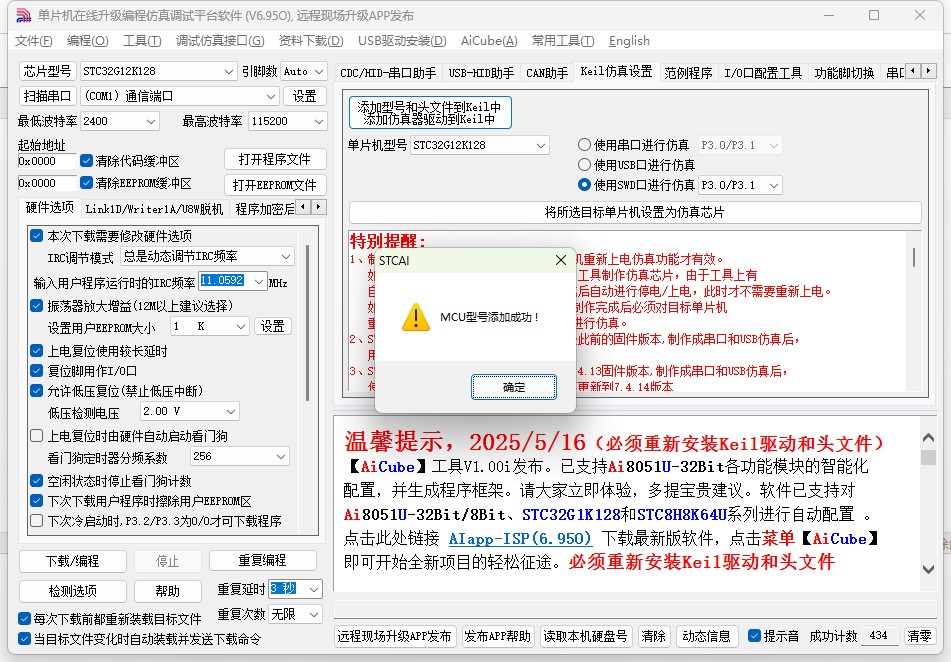The height and width of the screenshot is (662, 951).
Task: Click the warning icon in STCAI dialog
Action: [x=416, y=318]
